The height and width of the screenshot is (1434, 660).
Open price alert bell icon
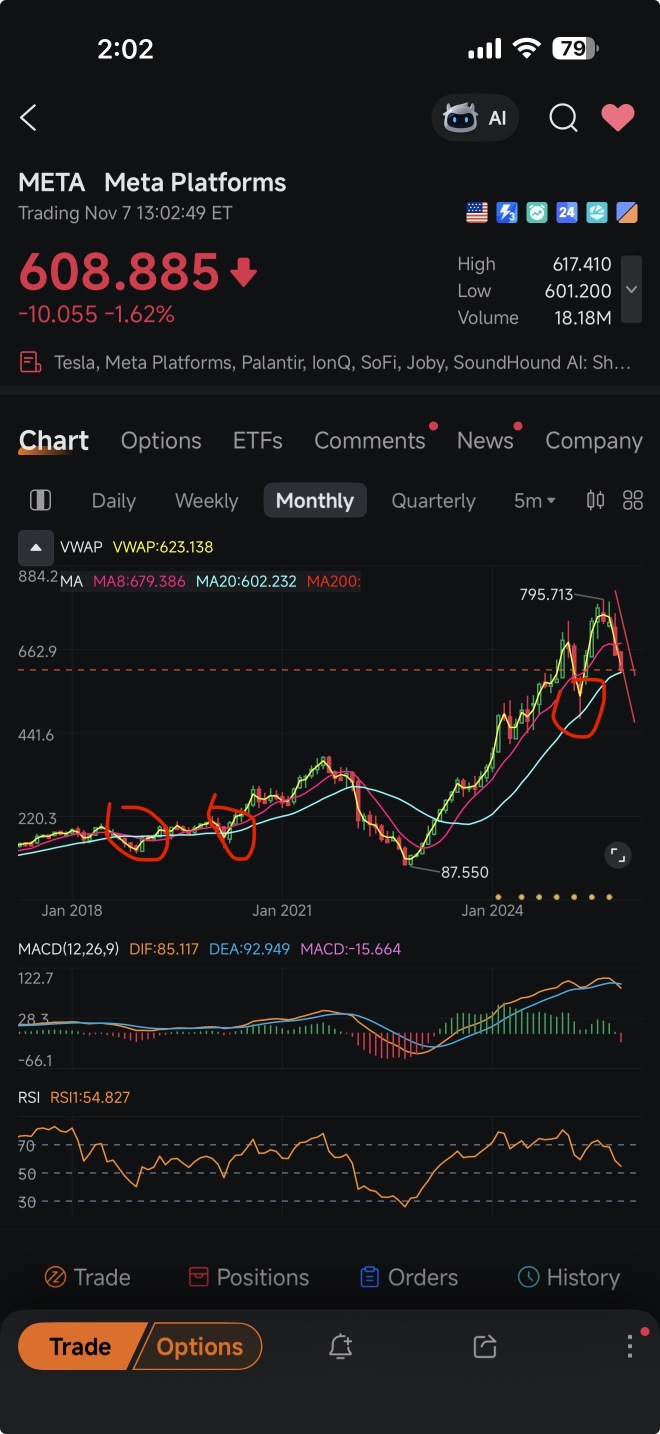click(x=340, y=1346)
